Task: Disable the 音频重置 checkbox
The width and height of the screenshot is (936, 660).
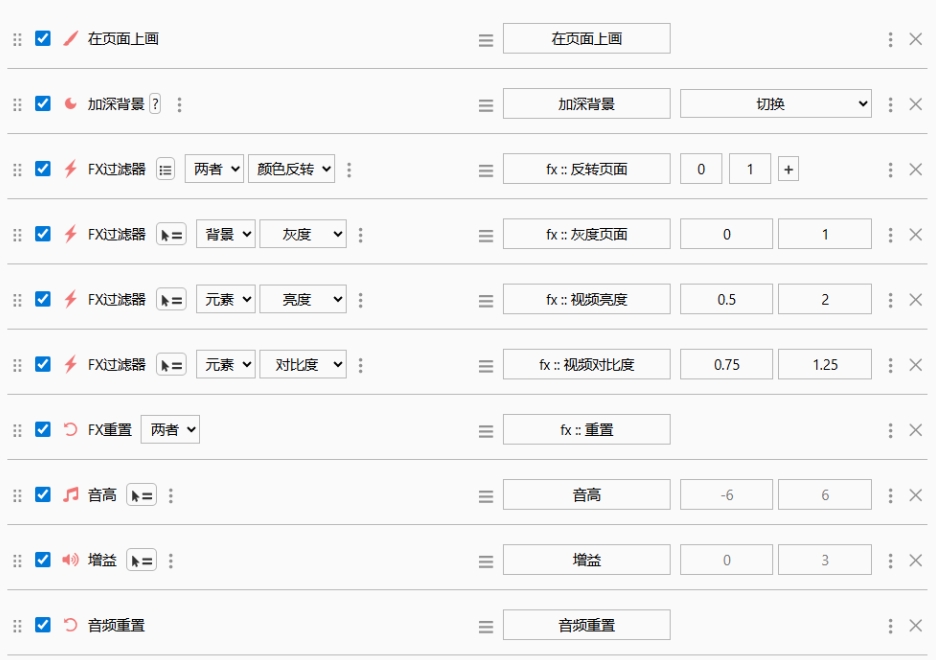Action: [43, 625]
